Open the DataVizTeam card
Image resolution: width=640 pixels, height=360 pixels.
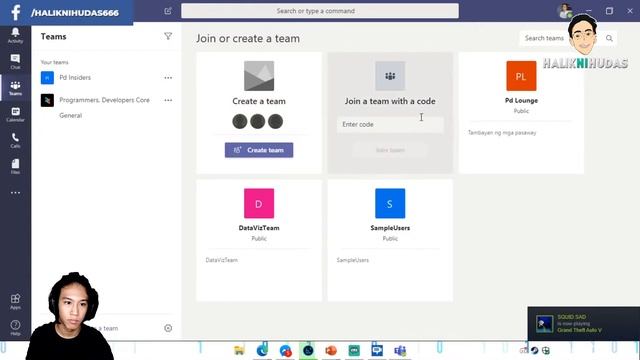click(259, 240)
